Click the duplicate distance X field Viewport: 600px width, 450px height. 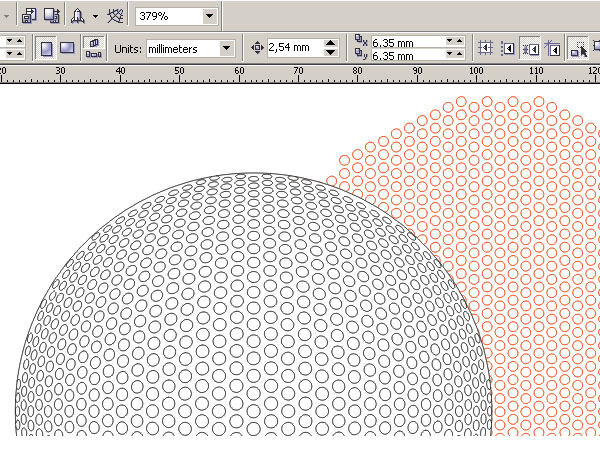[408, 42]
